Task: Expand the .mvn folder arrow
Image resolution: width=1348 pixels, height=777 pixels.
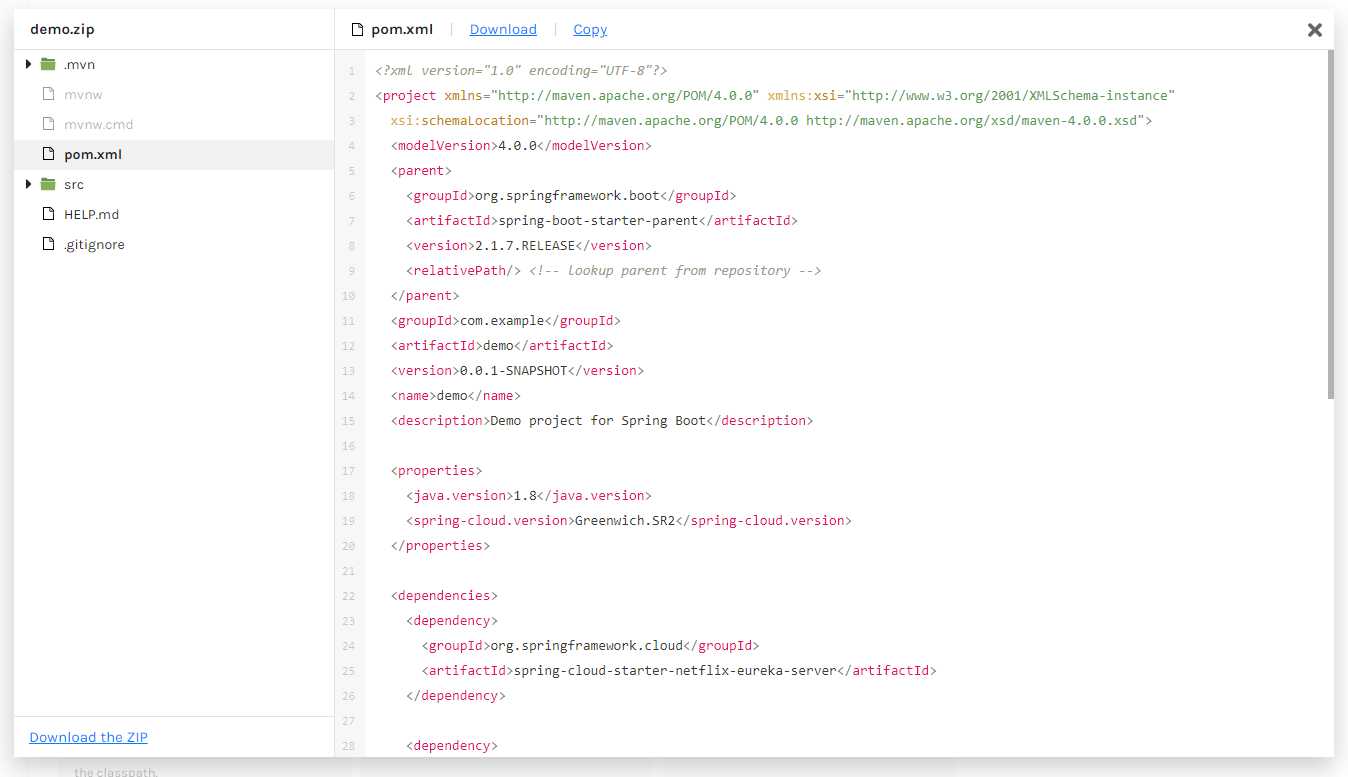Action: [x=29, y=65]
